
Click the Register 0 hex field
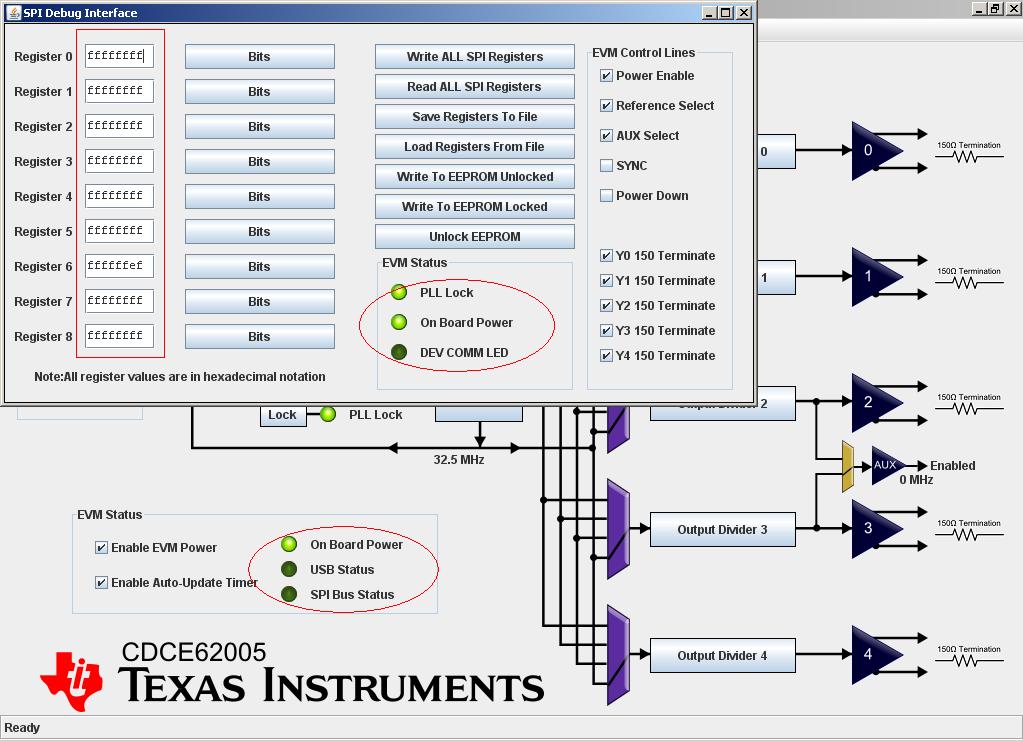tap(119, 56)
